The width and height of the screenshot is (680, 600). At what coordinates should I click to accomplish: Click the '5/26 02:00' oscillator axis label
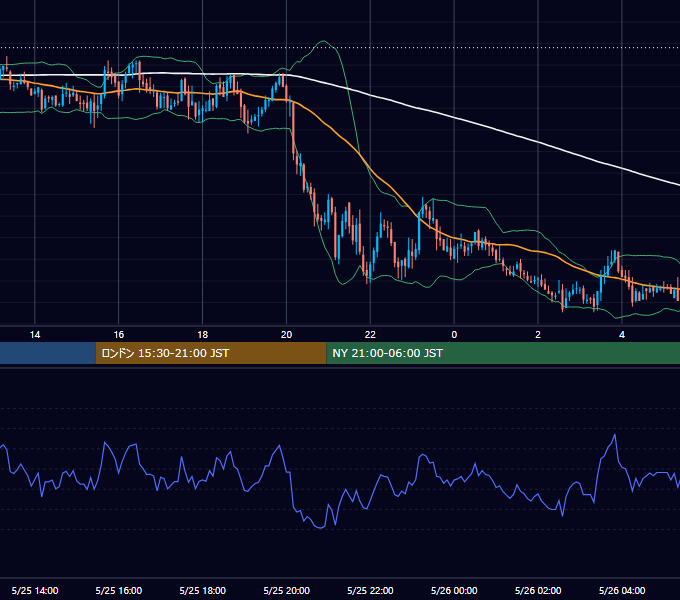pos(538,590)
